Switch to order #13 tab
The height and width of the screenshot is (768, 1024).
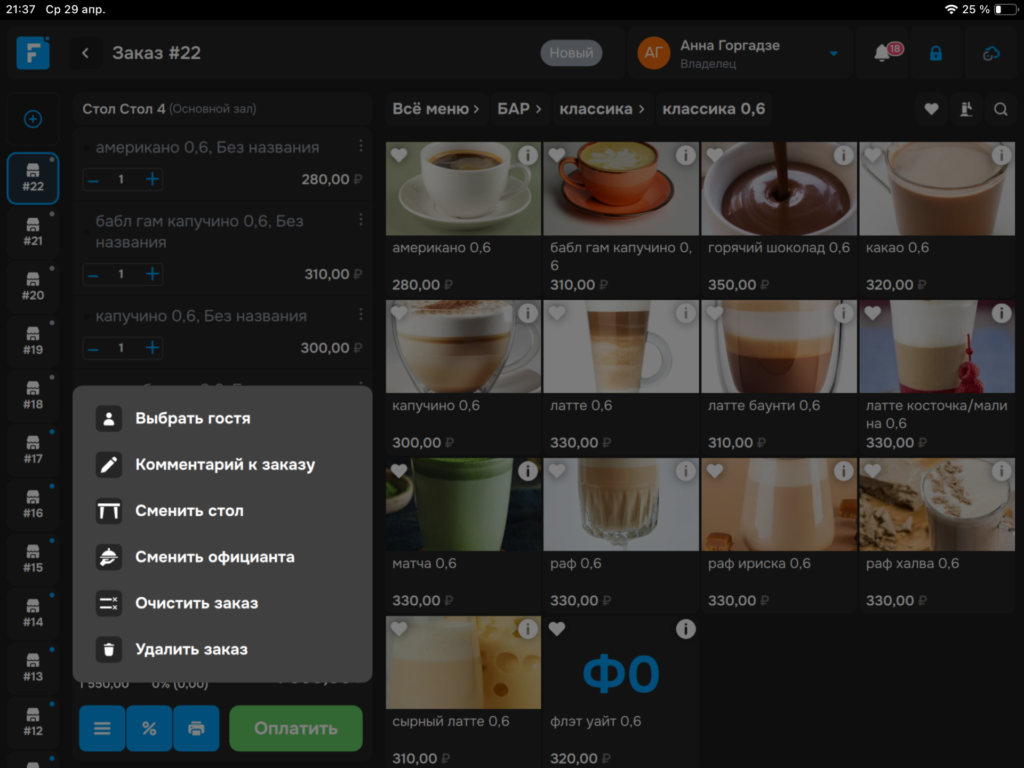33,667
